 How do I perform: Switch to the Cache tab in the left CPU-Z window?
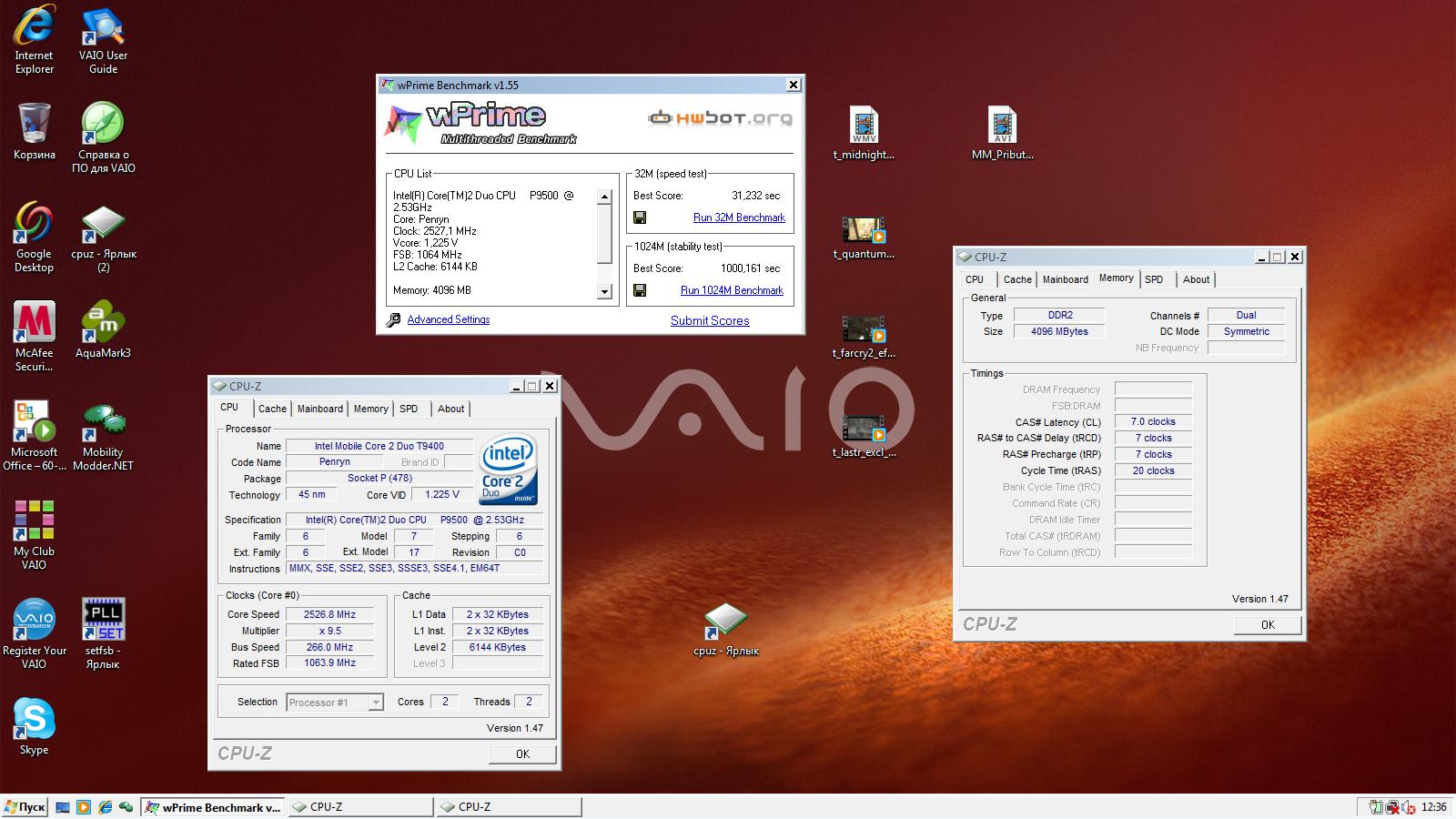[x=272, y=409]
